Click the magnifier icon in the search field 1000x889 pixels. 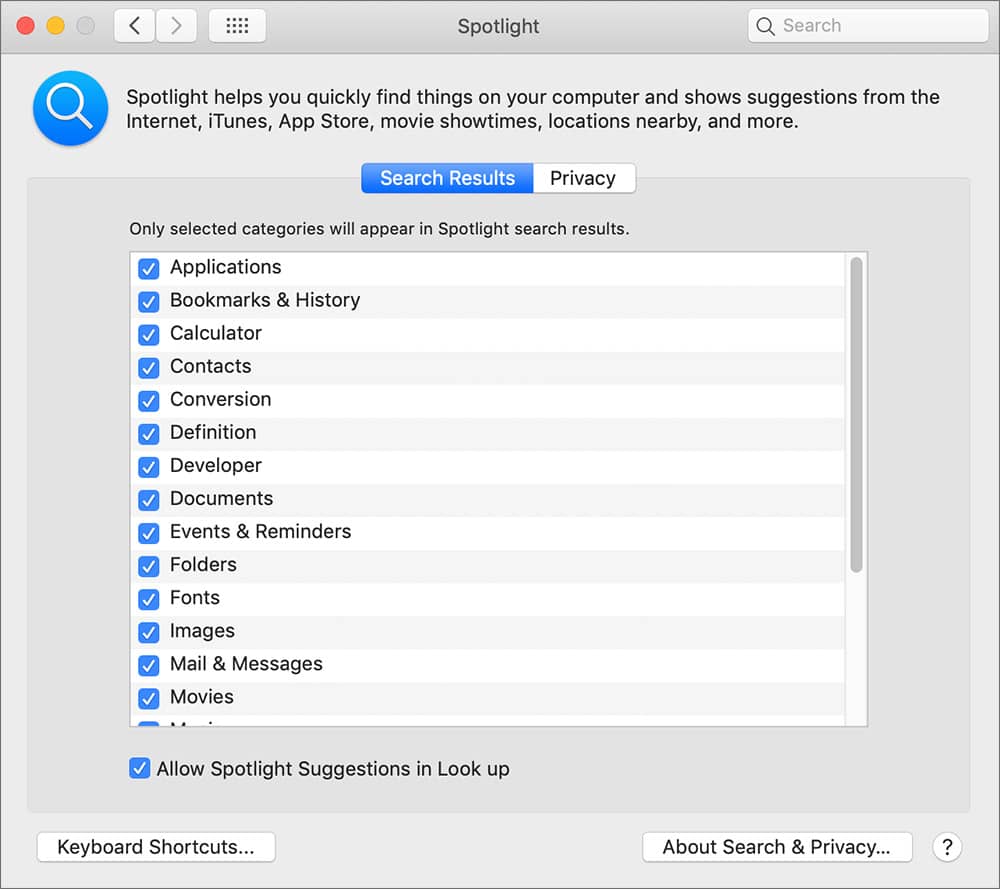coord(765,25)
